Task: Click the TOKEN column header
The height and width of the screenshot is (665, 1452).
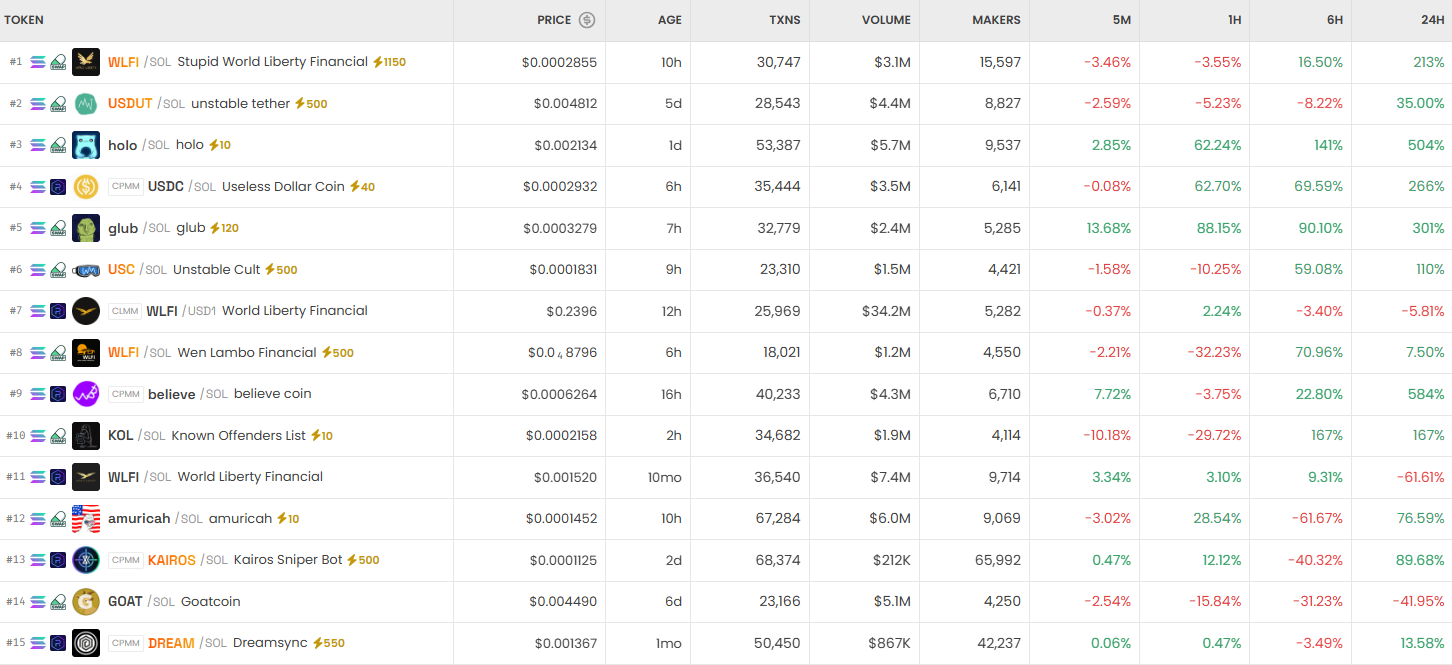Action: [x=24, y=20]
